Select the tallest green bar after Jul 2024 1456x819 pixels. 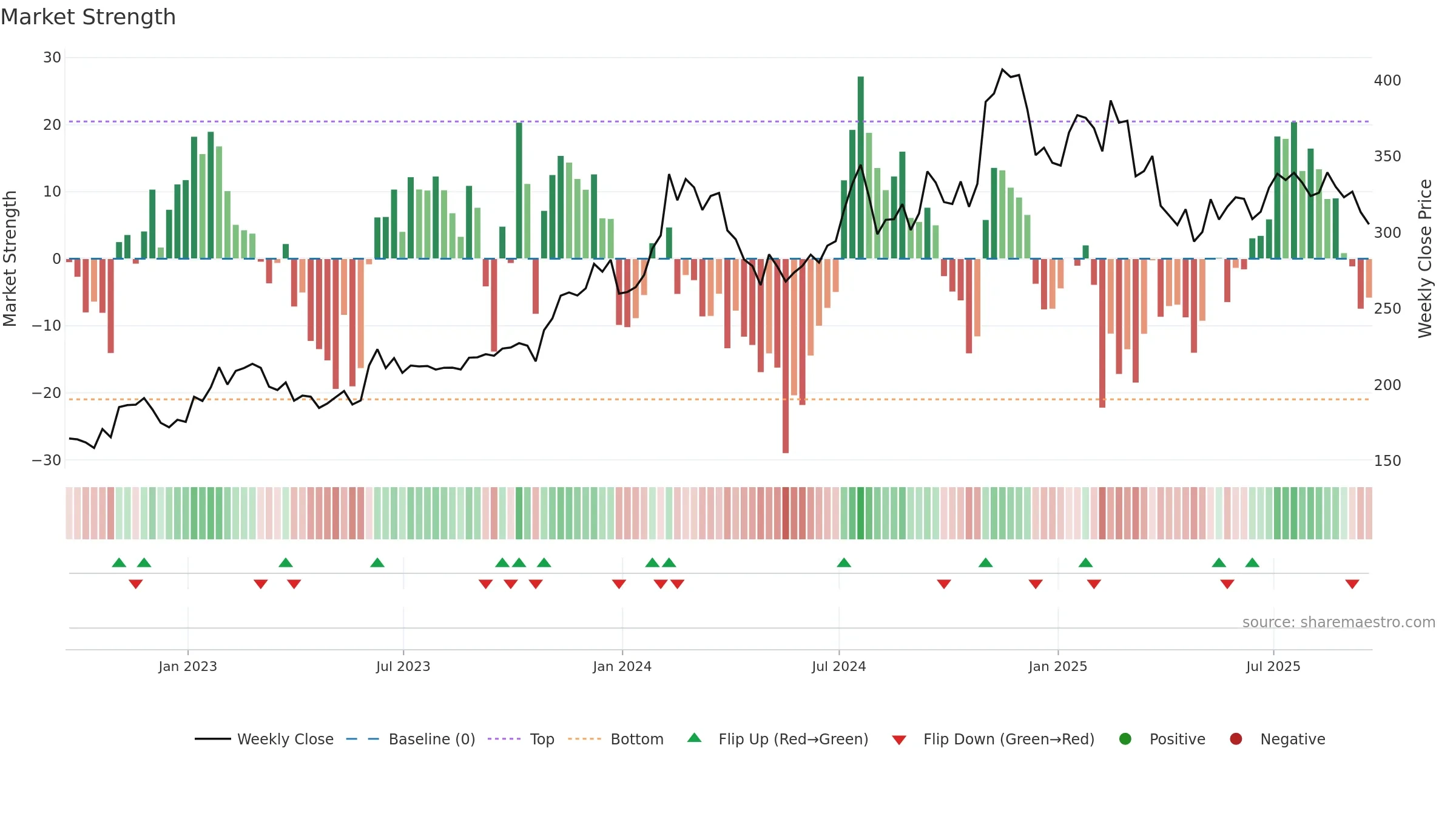coord(861,167)
